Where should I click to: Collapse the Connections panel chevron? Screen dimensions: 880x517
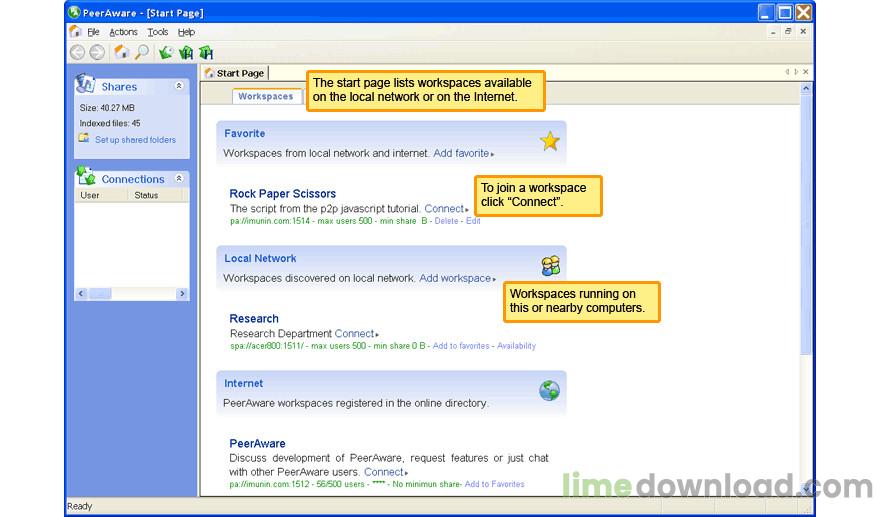click(x=179, y=178)
